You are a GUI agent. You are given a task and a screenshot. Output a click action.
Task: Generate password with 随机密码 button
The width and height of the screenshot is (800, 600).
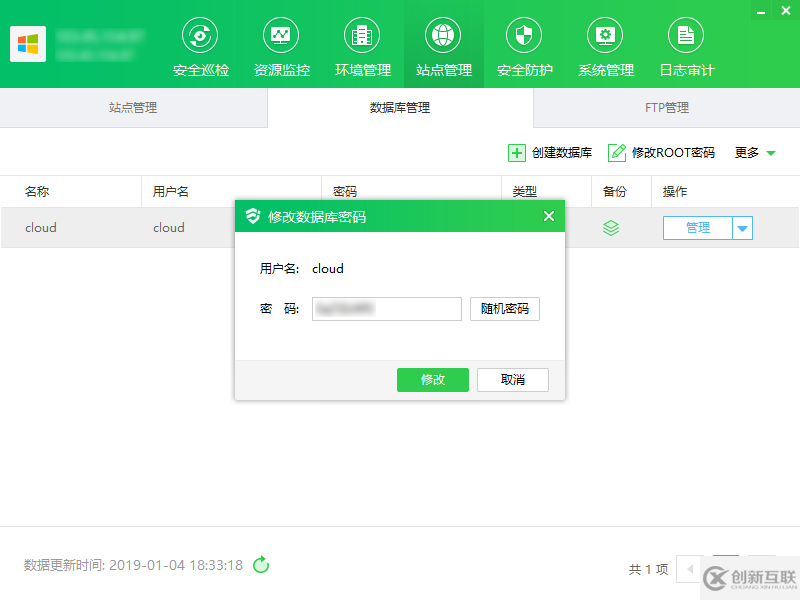pyautogui.click(x=505, y=309)
